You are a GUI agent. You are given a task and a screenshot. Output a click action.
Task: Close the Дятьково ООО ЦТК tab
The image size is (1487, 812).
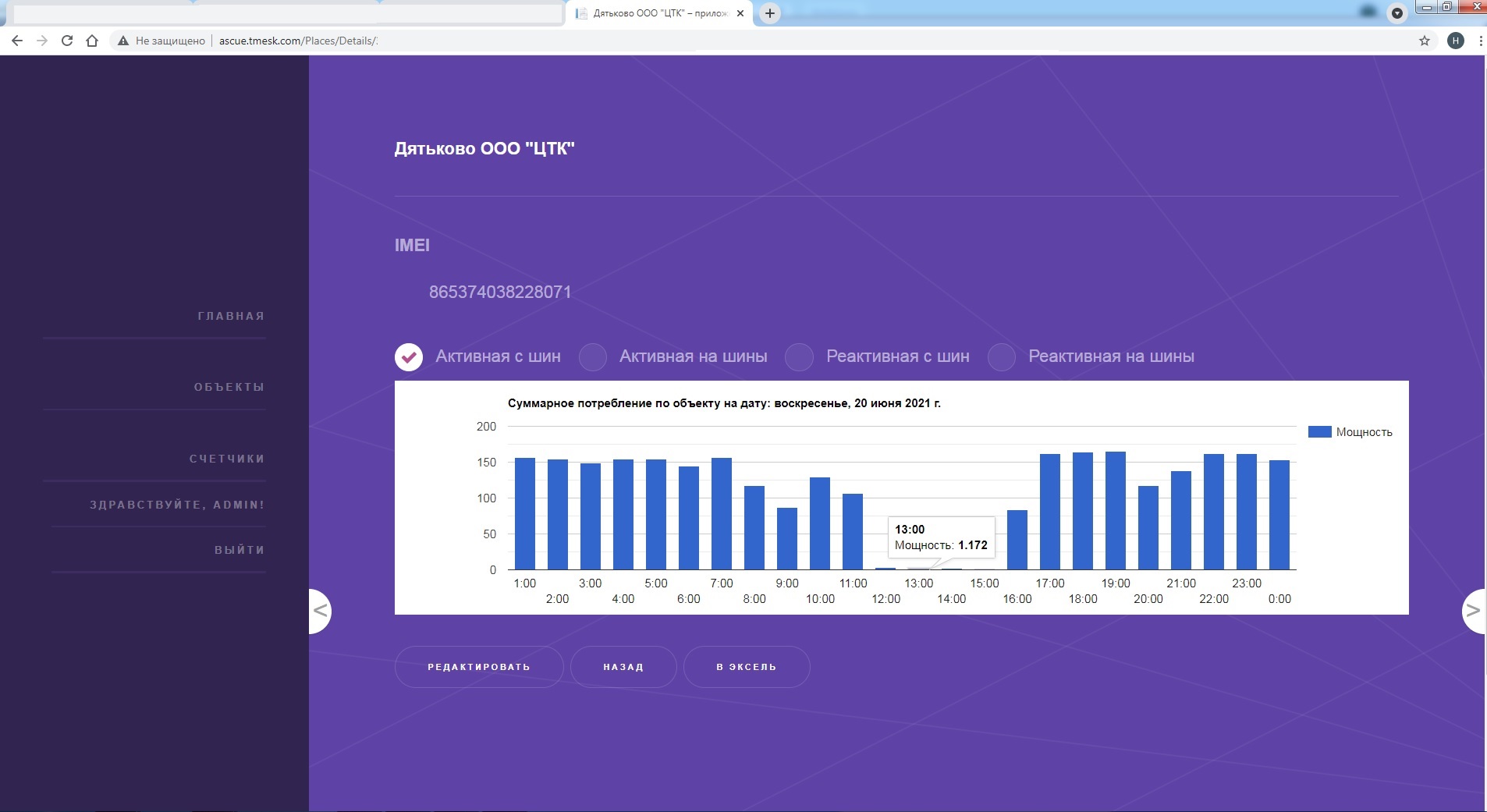[x=740, y=13]
